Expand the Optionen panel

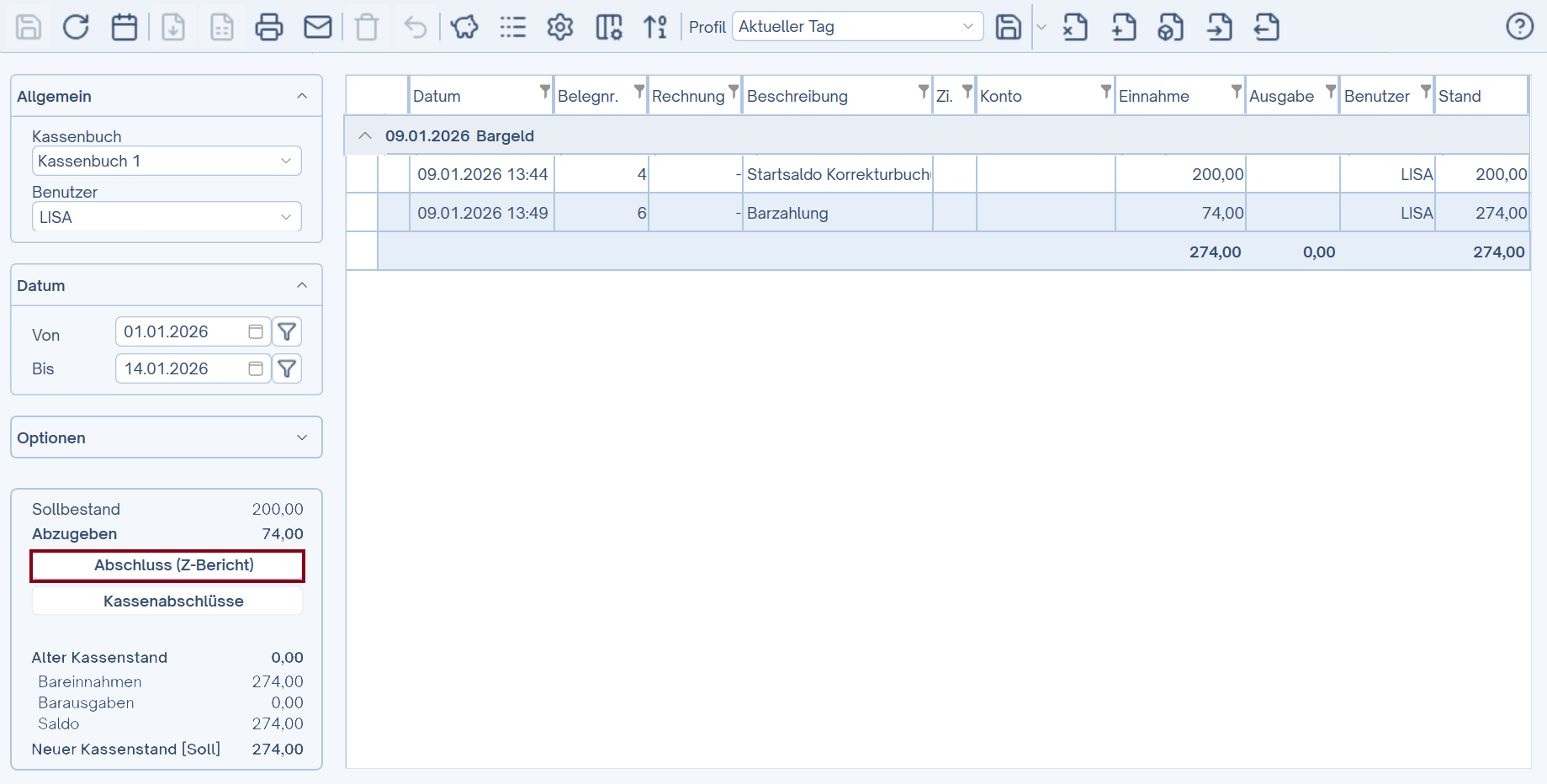(x=167, y=437)
